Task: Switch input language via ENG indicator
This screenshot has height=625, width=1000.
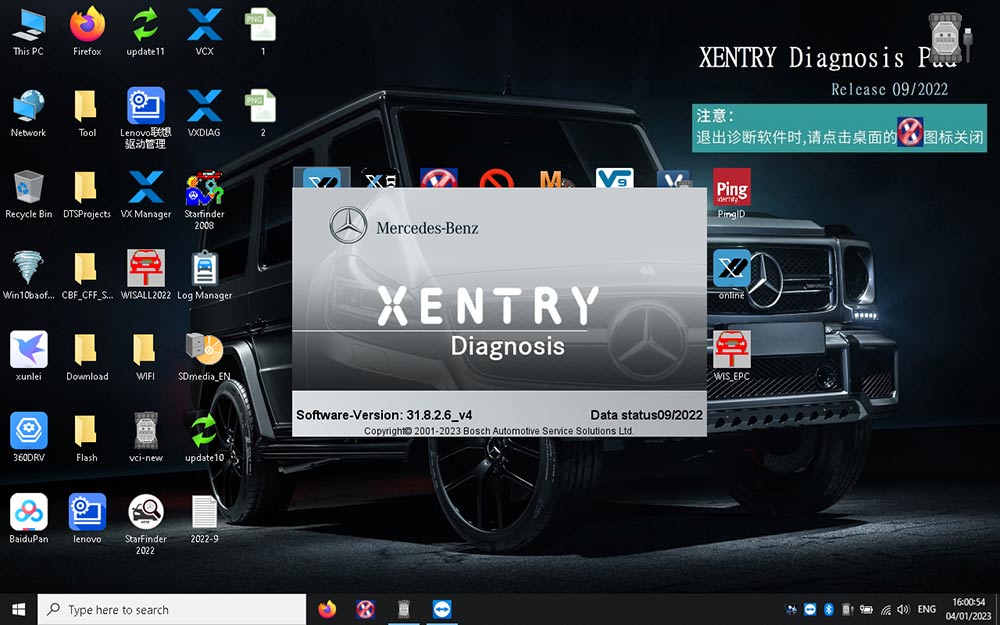Action: (x=927, y=609)
